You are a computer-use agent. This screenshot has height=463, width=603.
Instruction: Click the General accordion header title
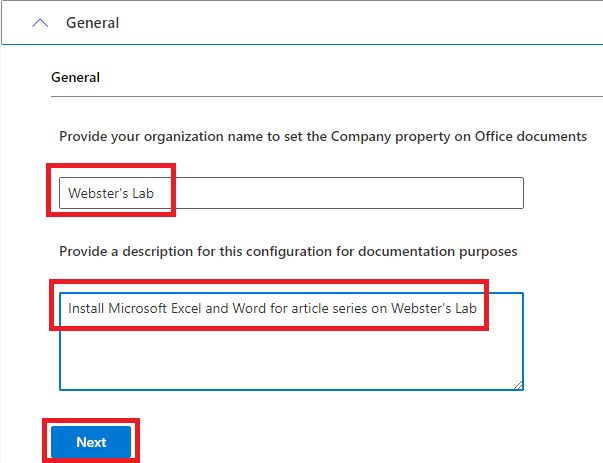[x=92, y=23]
